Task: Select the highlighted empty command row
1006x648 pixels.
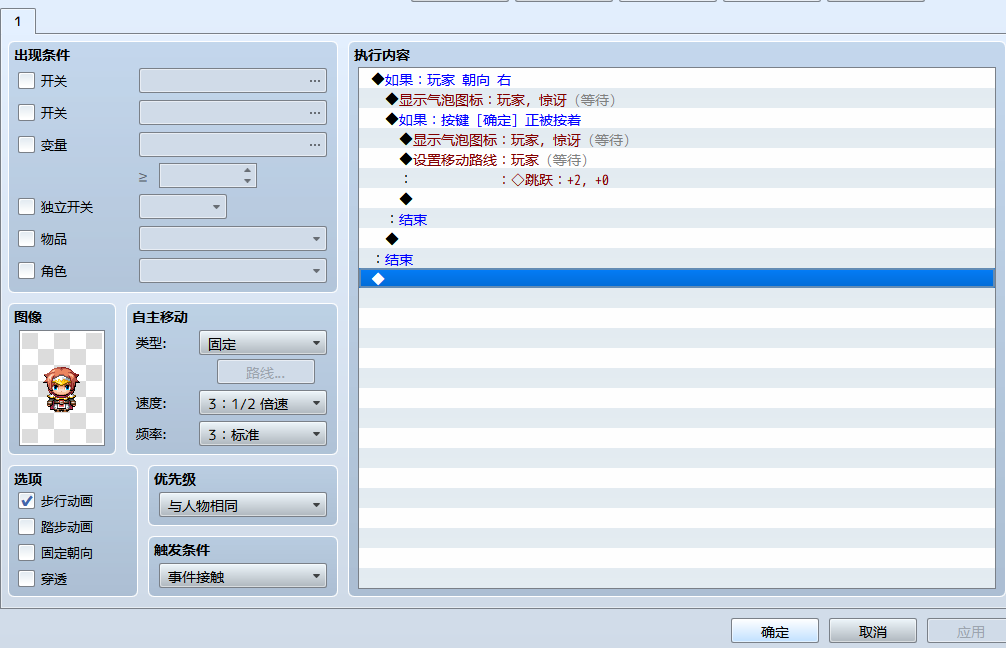Action: [x=676, y=278]
